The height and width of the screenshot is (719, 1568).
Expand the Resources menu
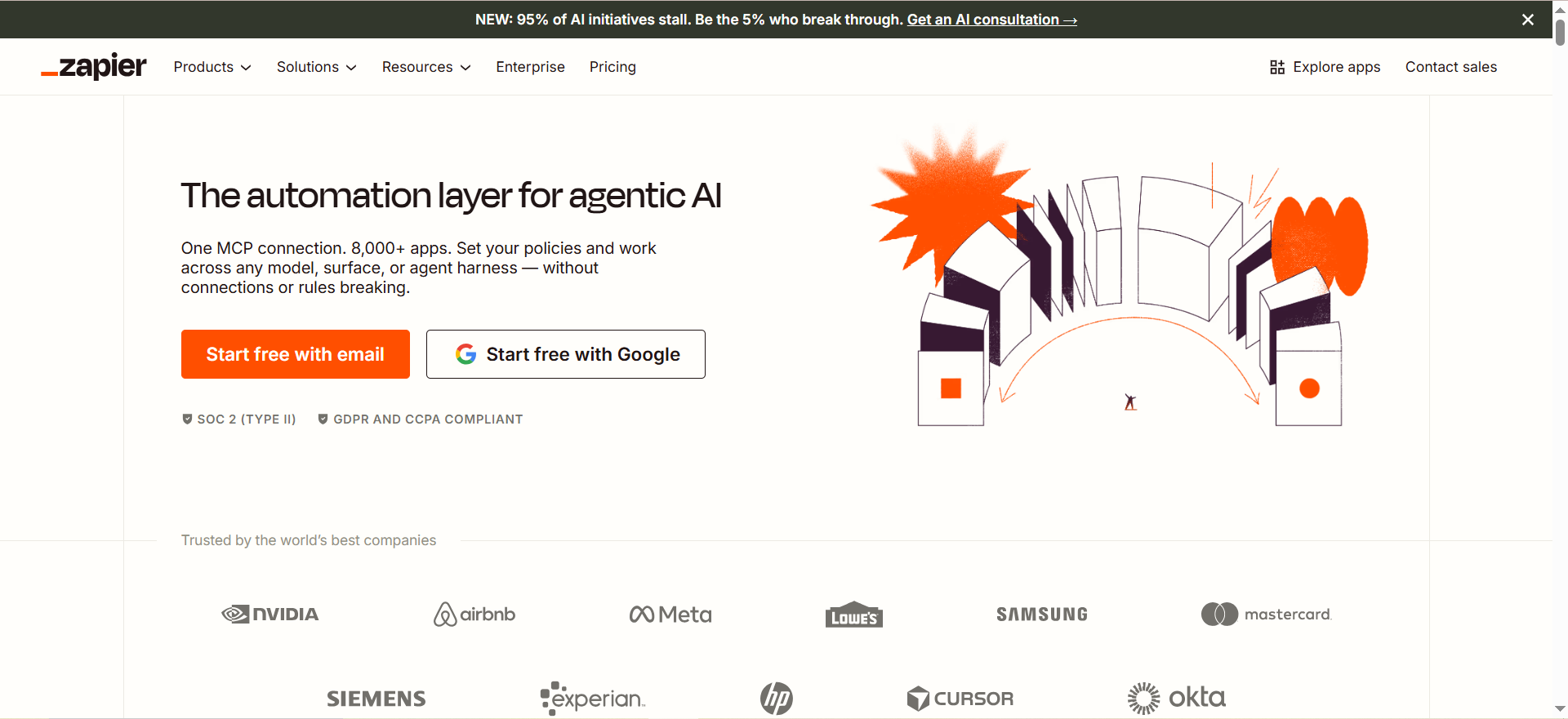click(x=426, y=67)
